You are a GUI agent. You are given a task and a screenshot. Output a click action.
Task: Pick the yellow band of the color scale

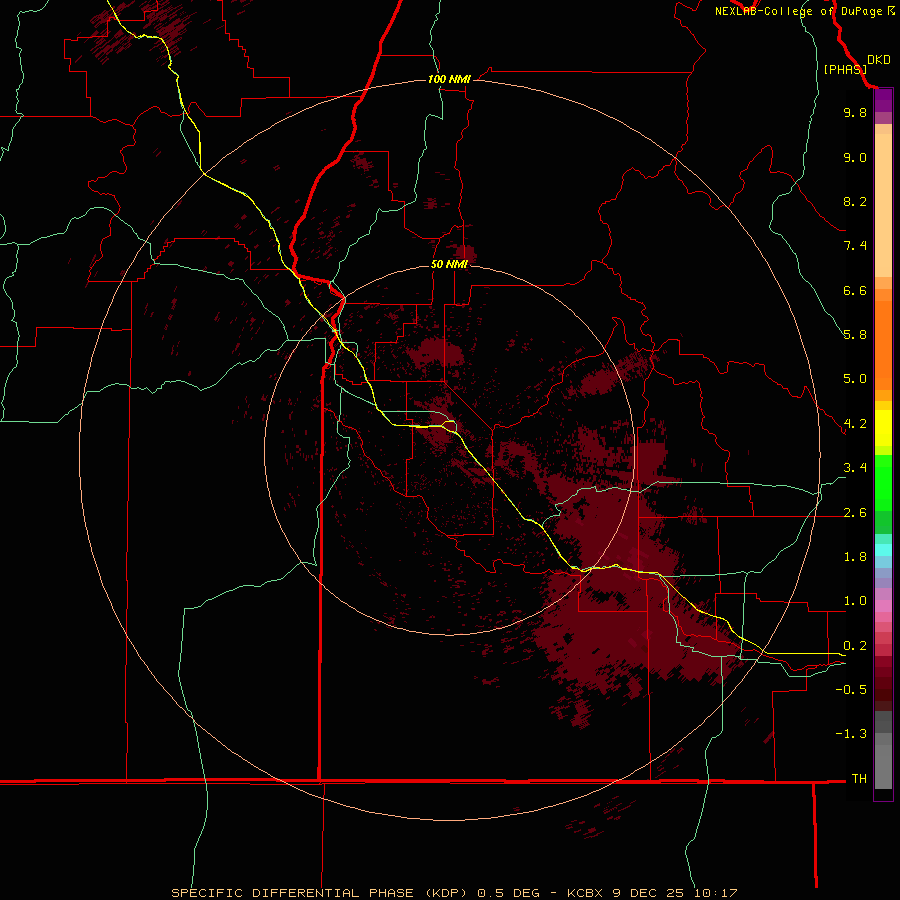coord(883,428)
